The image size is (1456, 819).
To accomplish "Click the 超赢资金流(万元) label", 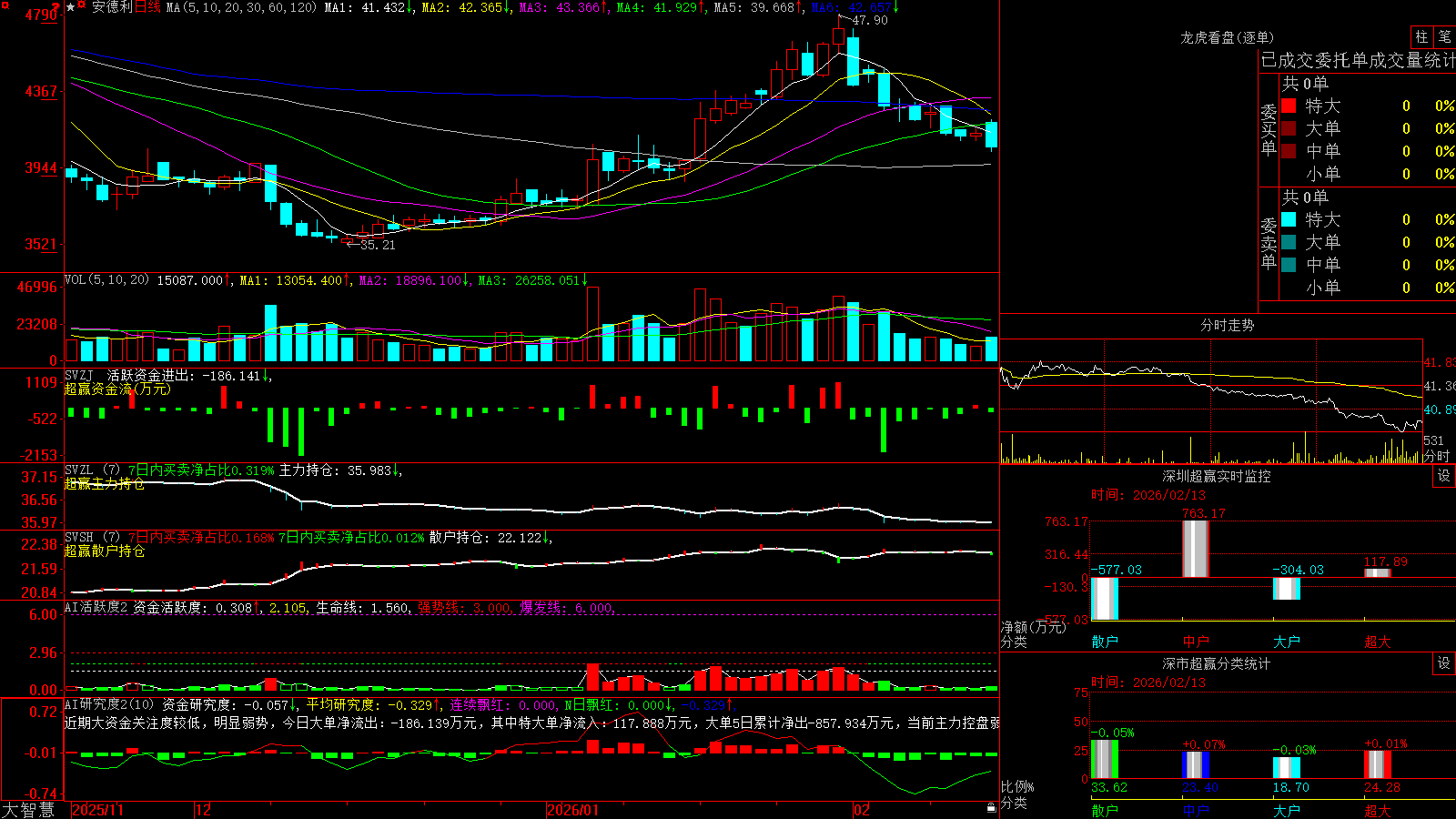I will click(x=117, y=389).
